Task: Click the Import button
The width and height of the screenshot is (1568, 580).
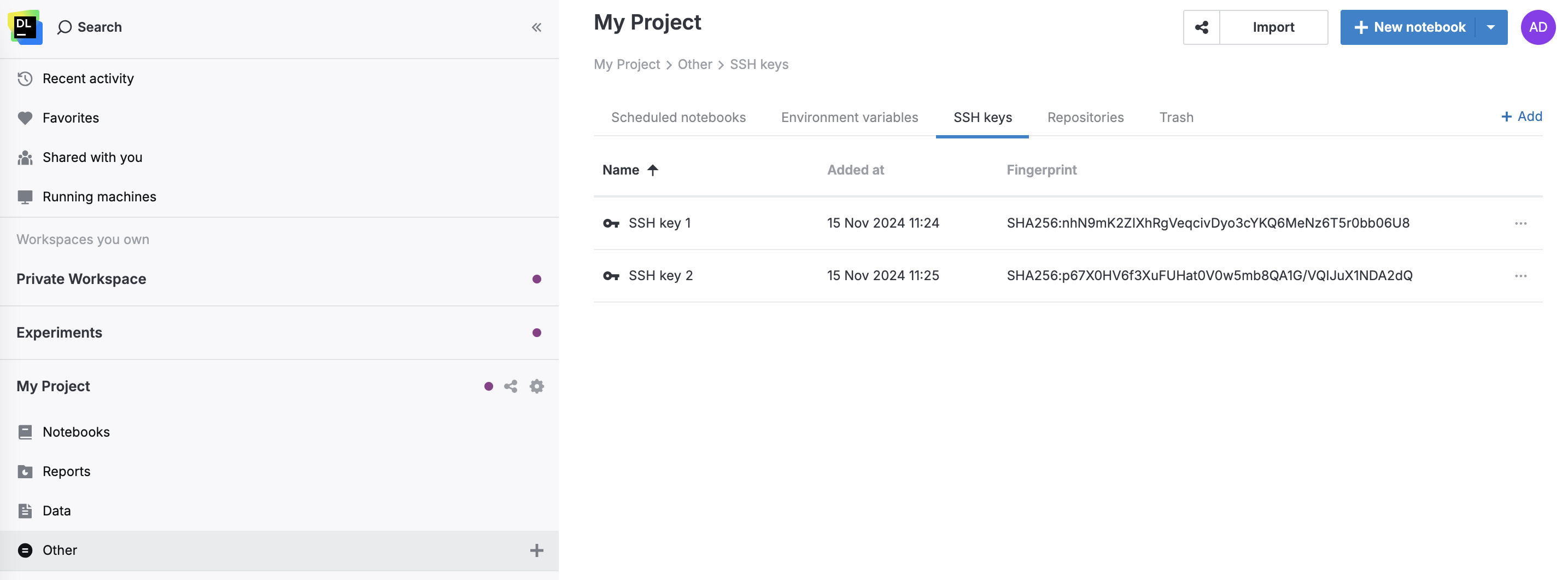Action: coord(1273,27)
